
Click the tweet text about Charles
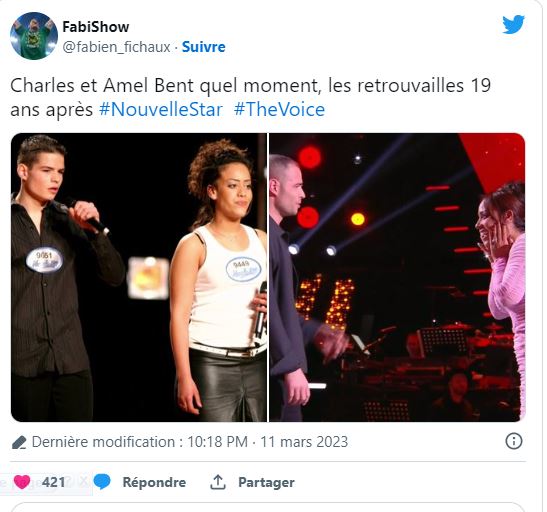250,97
